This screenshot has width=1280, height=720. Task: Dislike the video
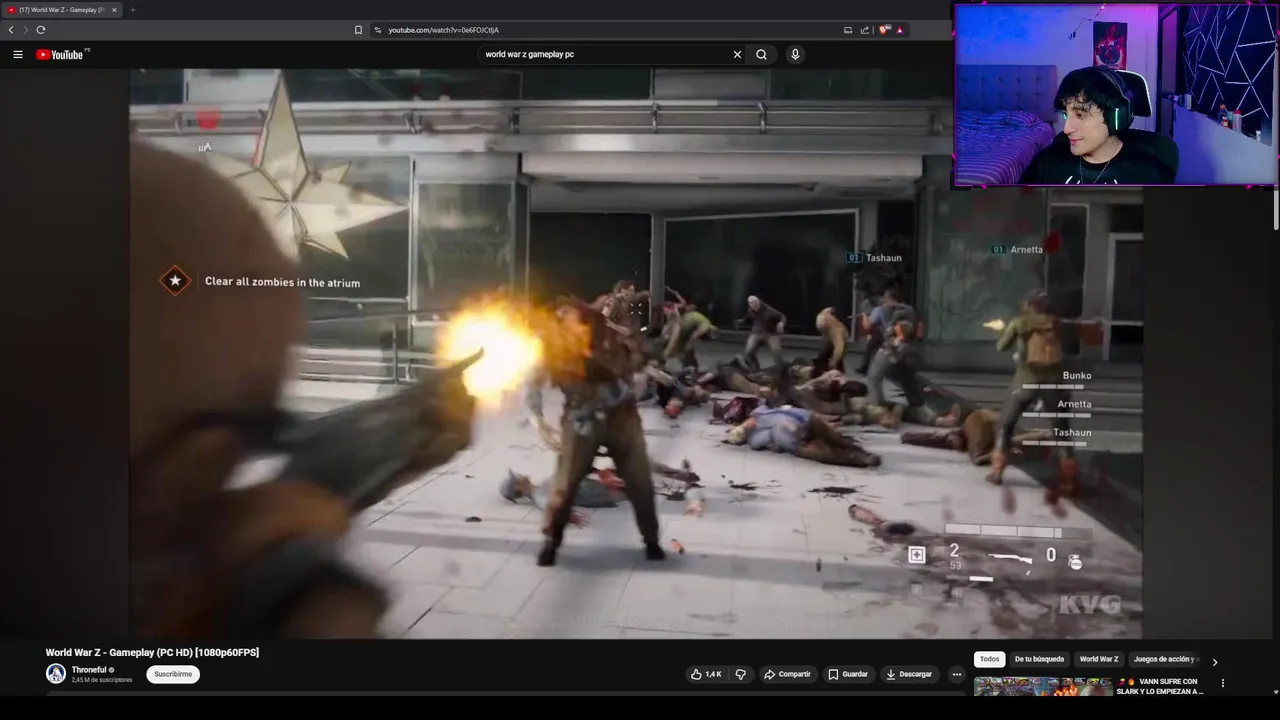pos(741,674)
